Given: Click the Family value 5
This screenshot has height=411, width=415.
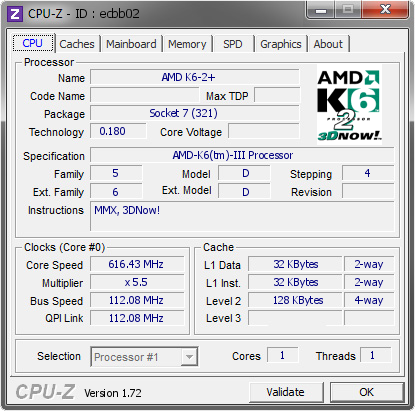Looking at the screenshot, I should (x=116, y=173).
